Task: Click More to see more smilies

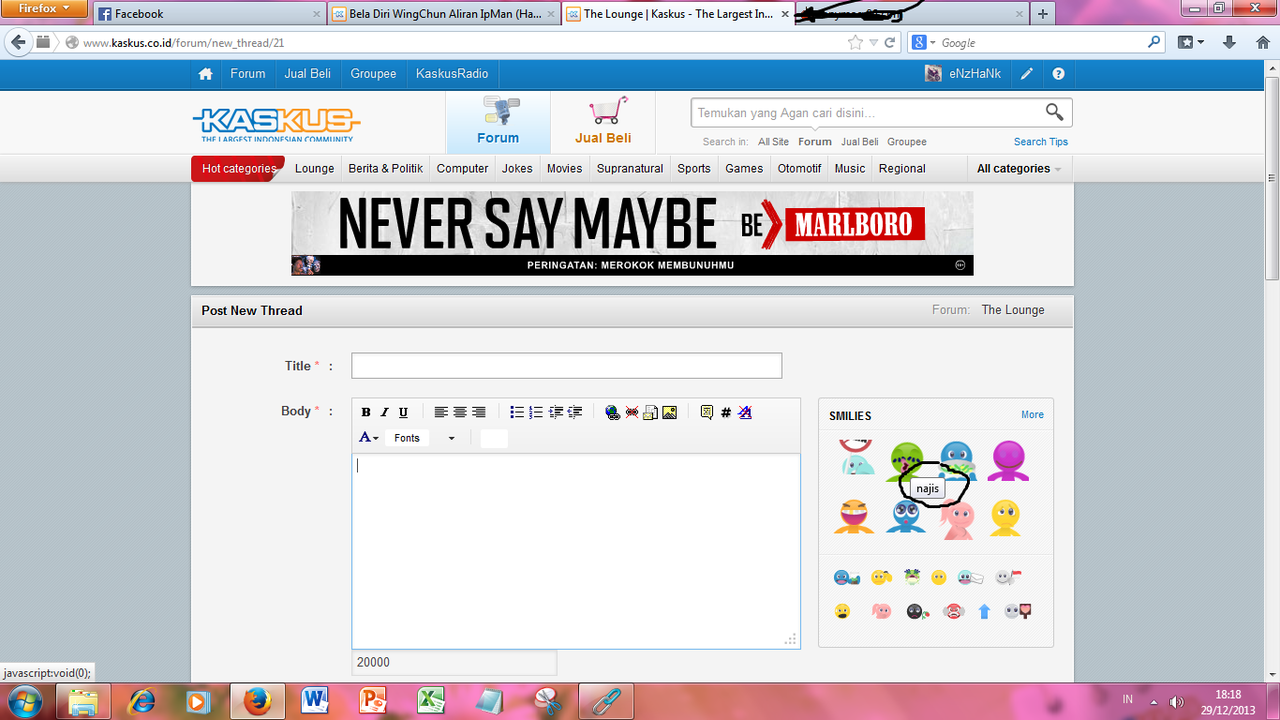Action: coord(1032,415)
